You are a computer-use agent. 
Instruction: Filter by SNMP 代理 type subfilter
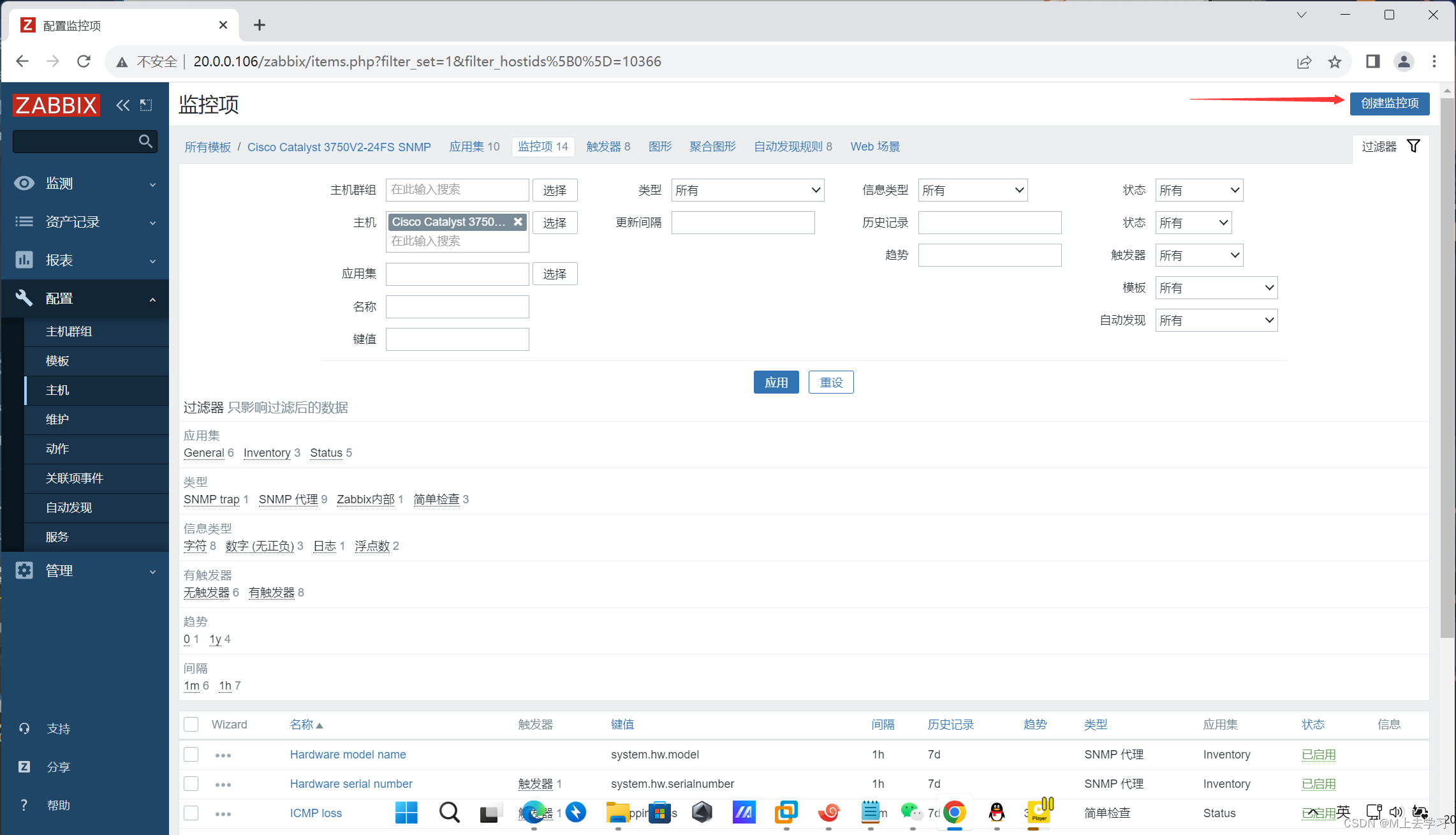click(x=288, y=499)
